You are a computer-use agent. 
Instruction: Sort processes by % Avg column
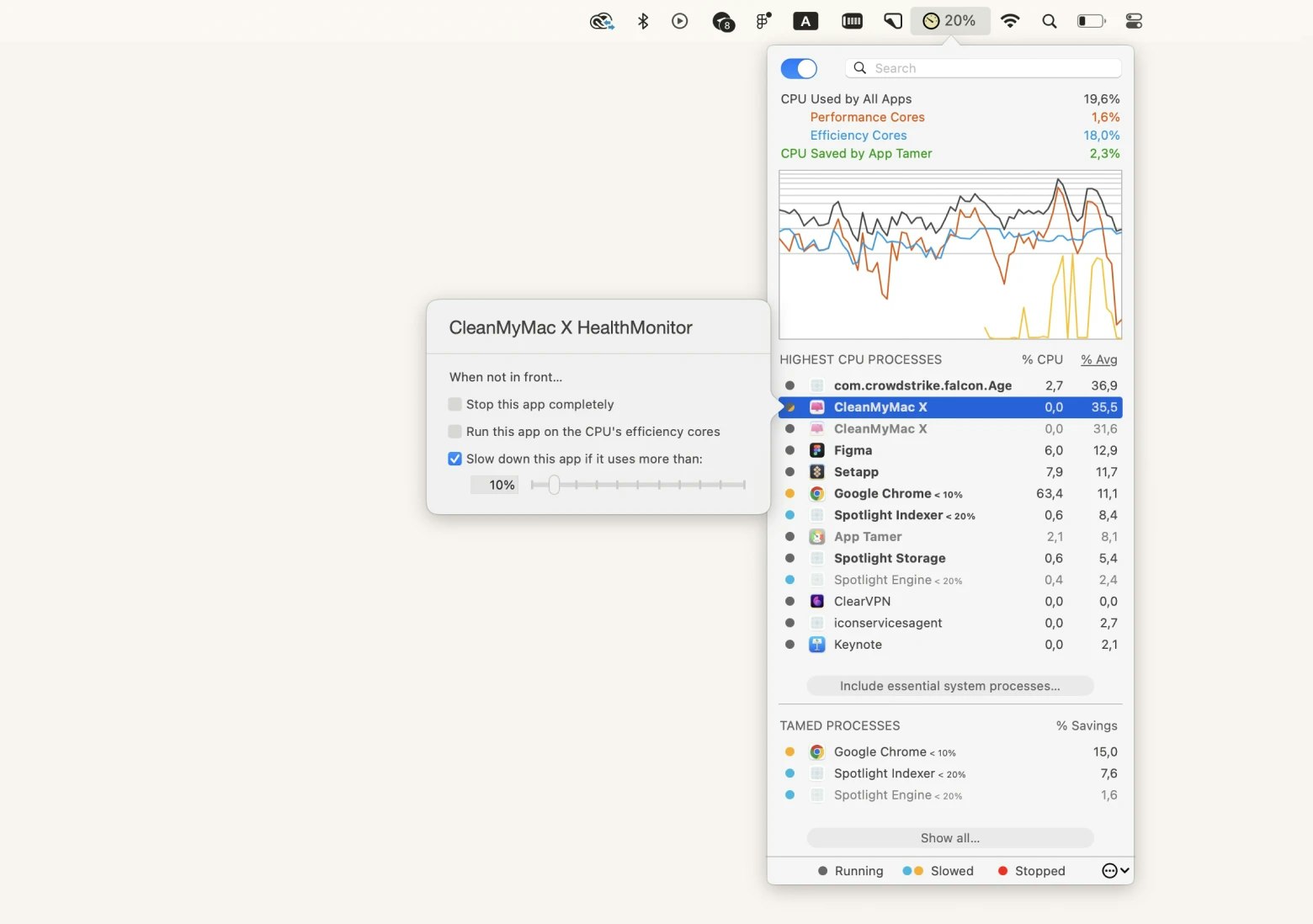point(1099,359)
